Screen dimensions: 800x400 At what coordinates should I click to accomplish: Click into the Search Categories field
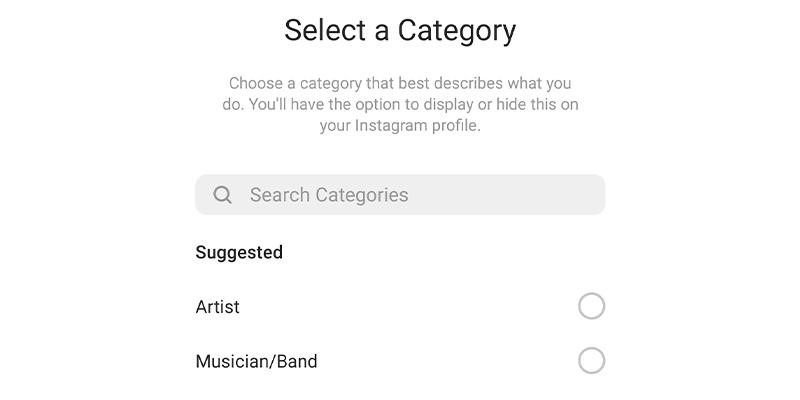tap(400, 195)
